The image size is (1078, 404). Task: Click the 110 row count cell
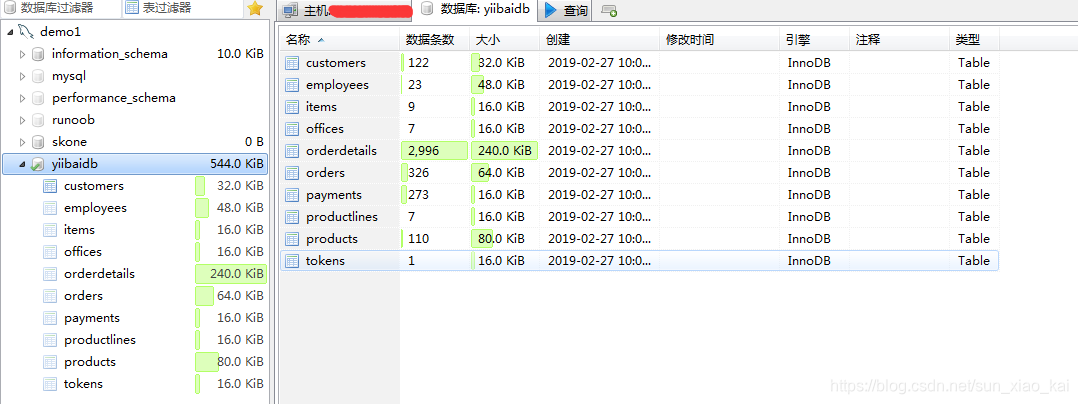434,238
